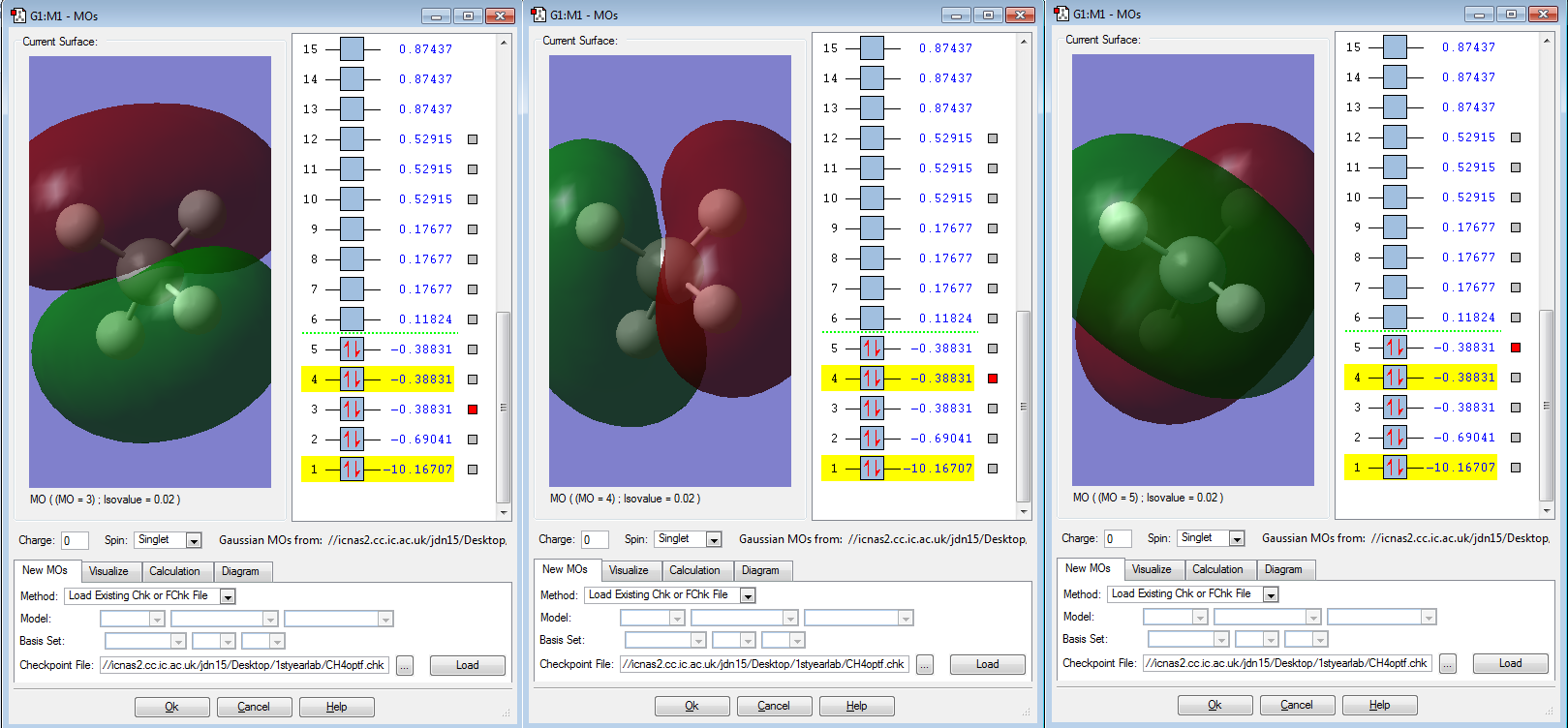Click orbital list scrollbar thumb in MO = 5 window

[1546, 405]
